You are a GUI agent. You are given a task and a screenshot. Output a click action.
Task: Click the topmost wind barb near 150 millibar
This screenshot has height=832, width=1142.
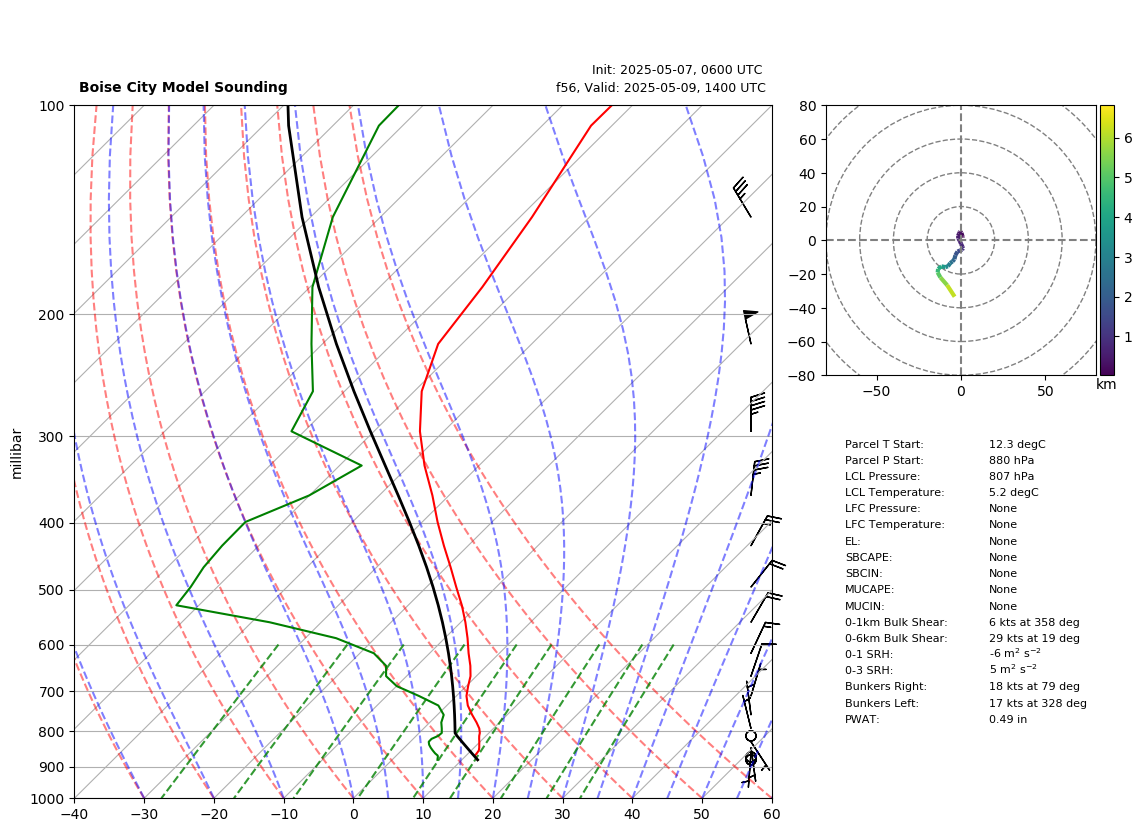742,197
